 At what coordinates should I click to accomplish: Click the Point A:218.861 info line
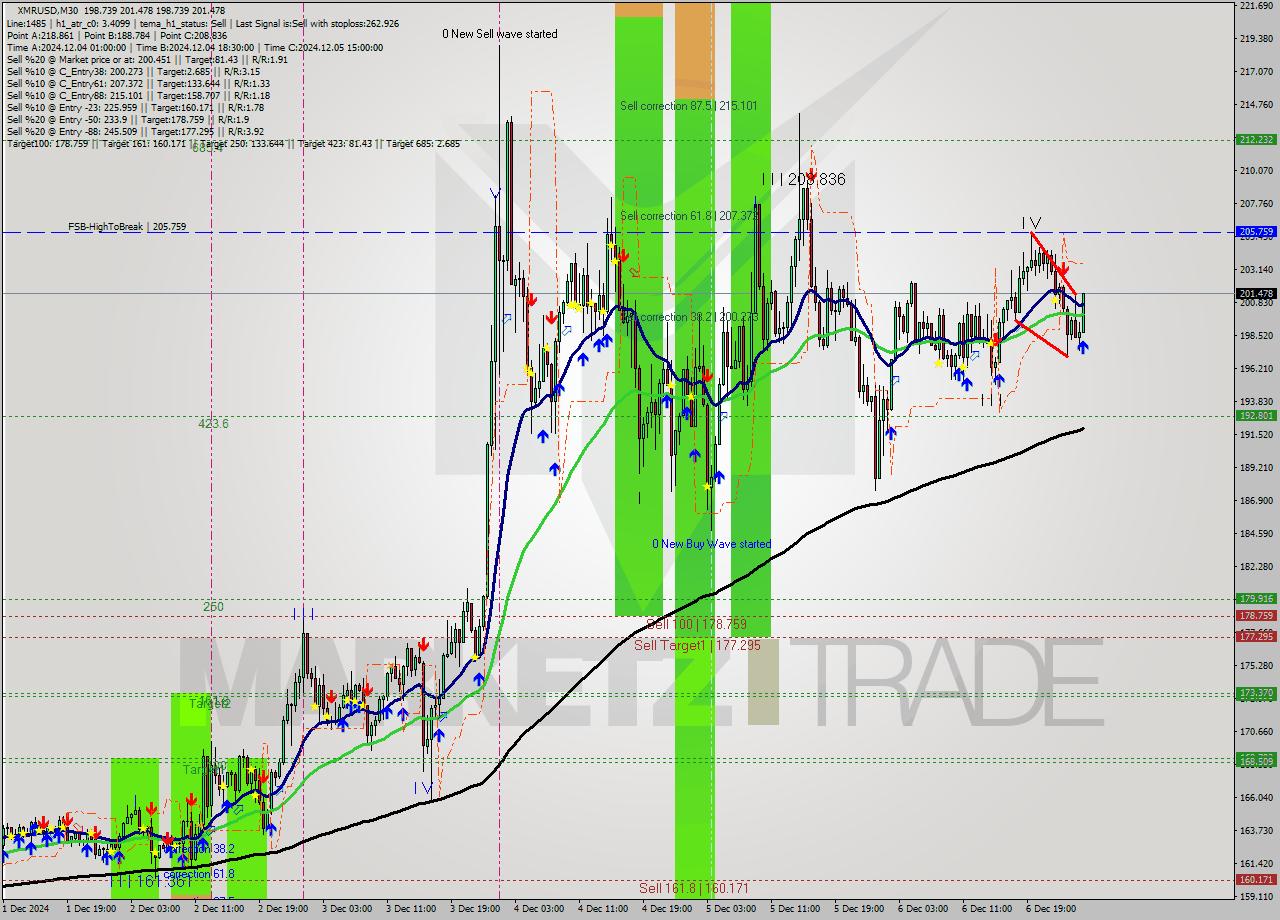click(x=117, y=35)
